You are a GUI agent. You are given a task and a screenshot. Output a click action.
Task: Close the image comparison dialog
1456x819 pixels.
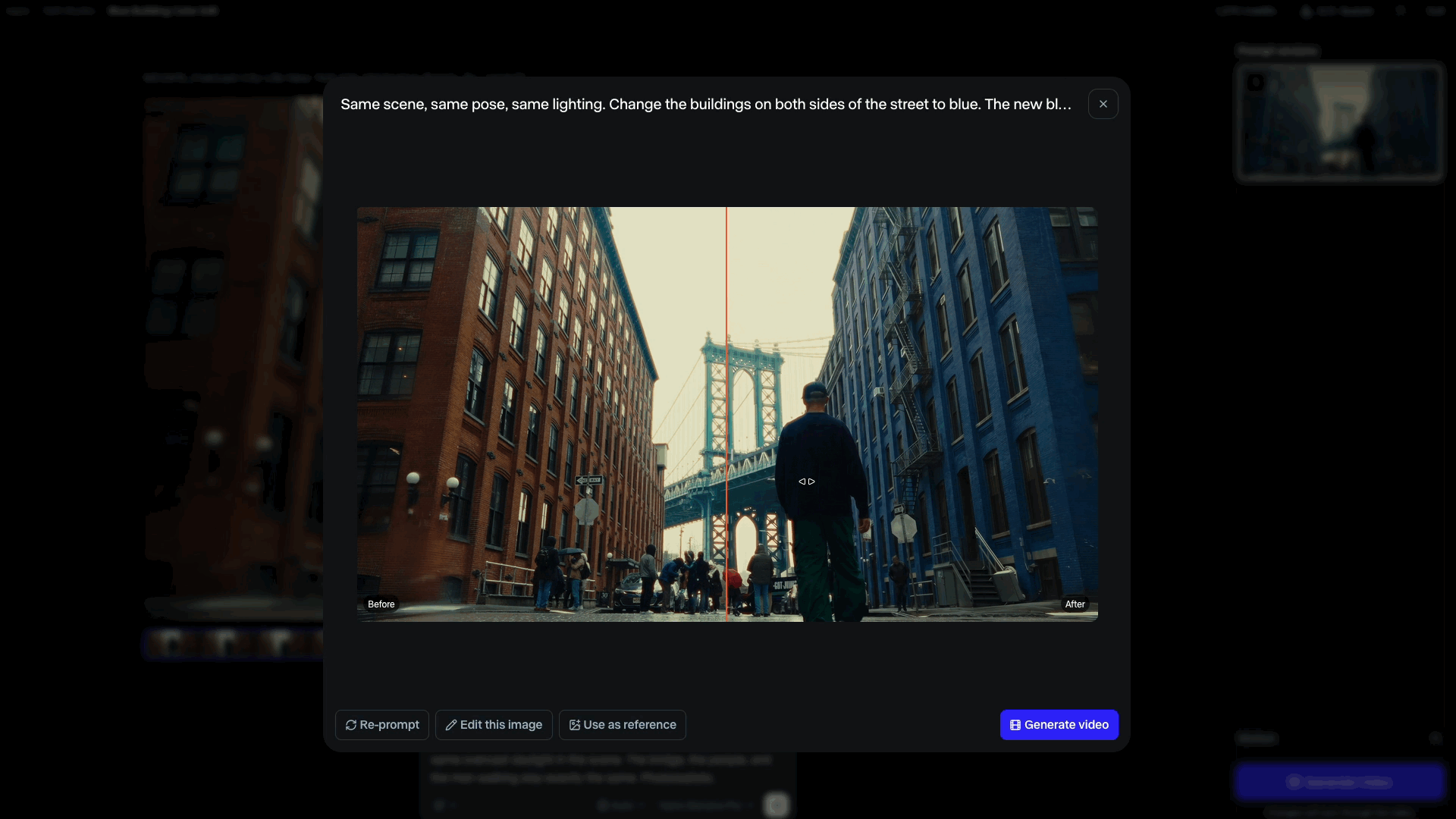pos(1103,104)
